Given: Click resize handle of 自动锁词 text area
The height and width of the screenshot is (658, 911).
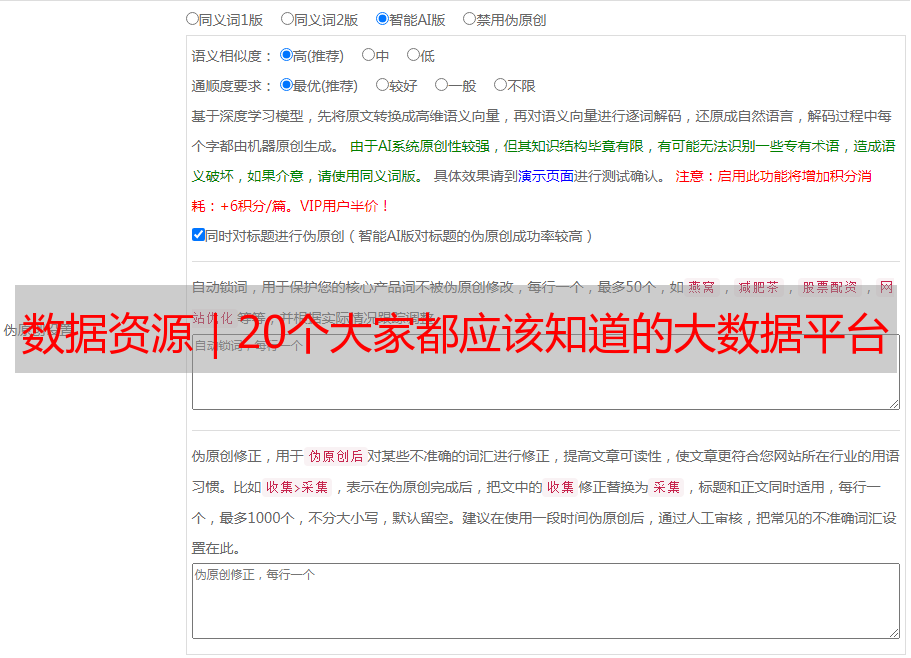Looking at the screenshot, I should click(894, 404).
